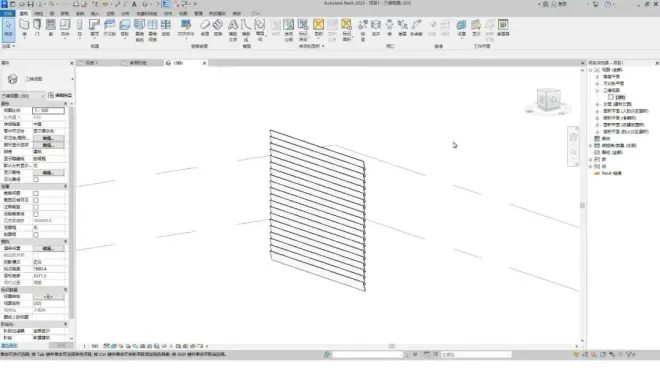This screenshot has height=372, width=660.
Task: Click the Model Text tool icon
Action: pyautogui.click(x=233, y=29)
